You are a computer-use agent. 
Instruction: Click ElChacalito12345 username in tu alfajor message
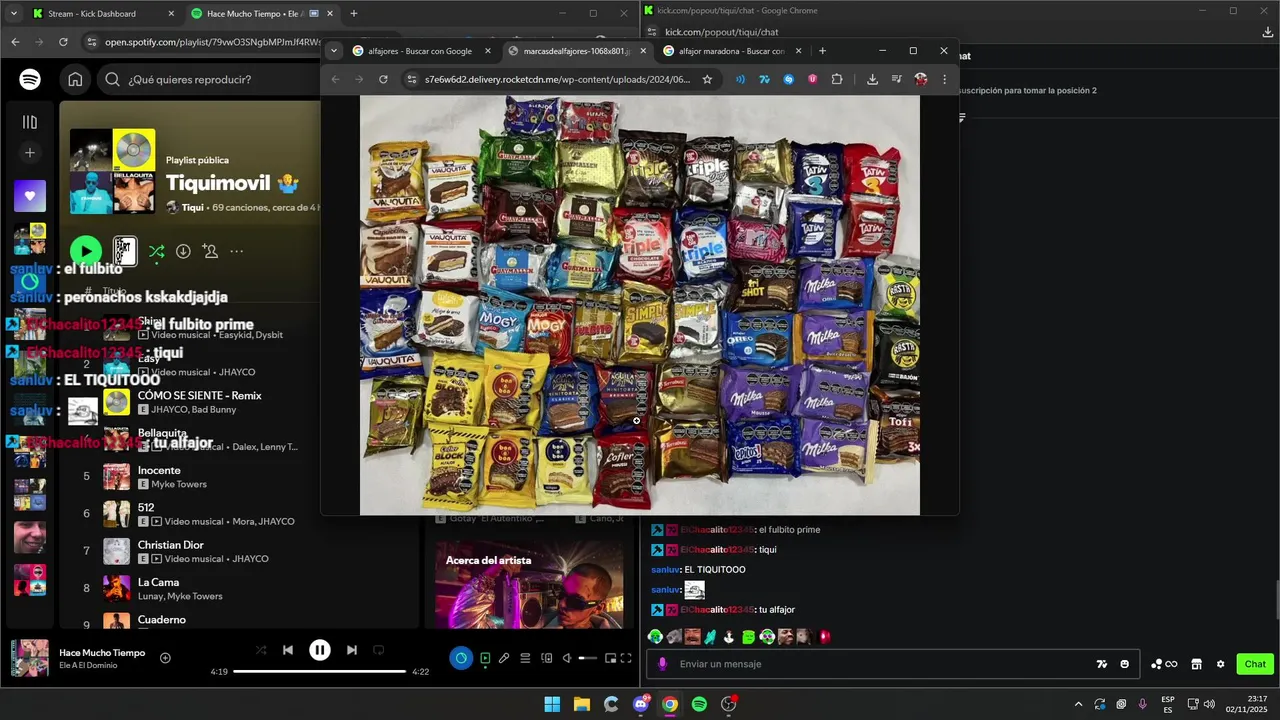coord(717,609)
